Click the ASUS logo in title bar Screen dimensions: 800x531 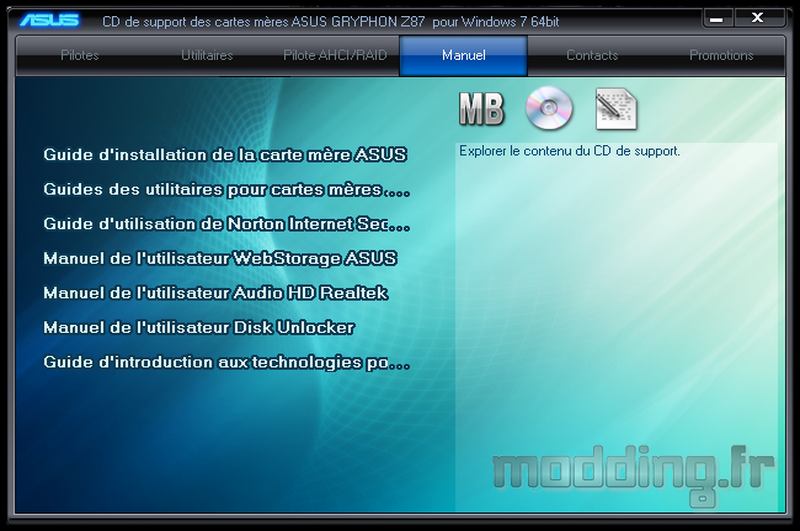point(49,20)
